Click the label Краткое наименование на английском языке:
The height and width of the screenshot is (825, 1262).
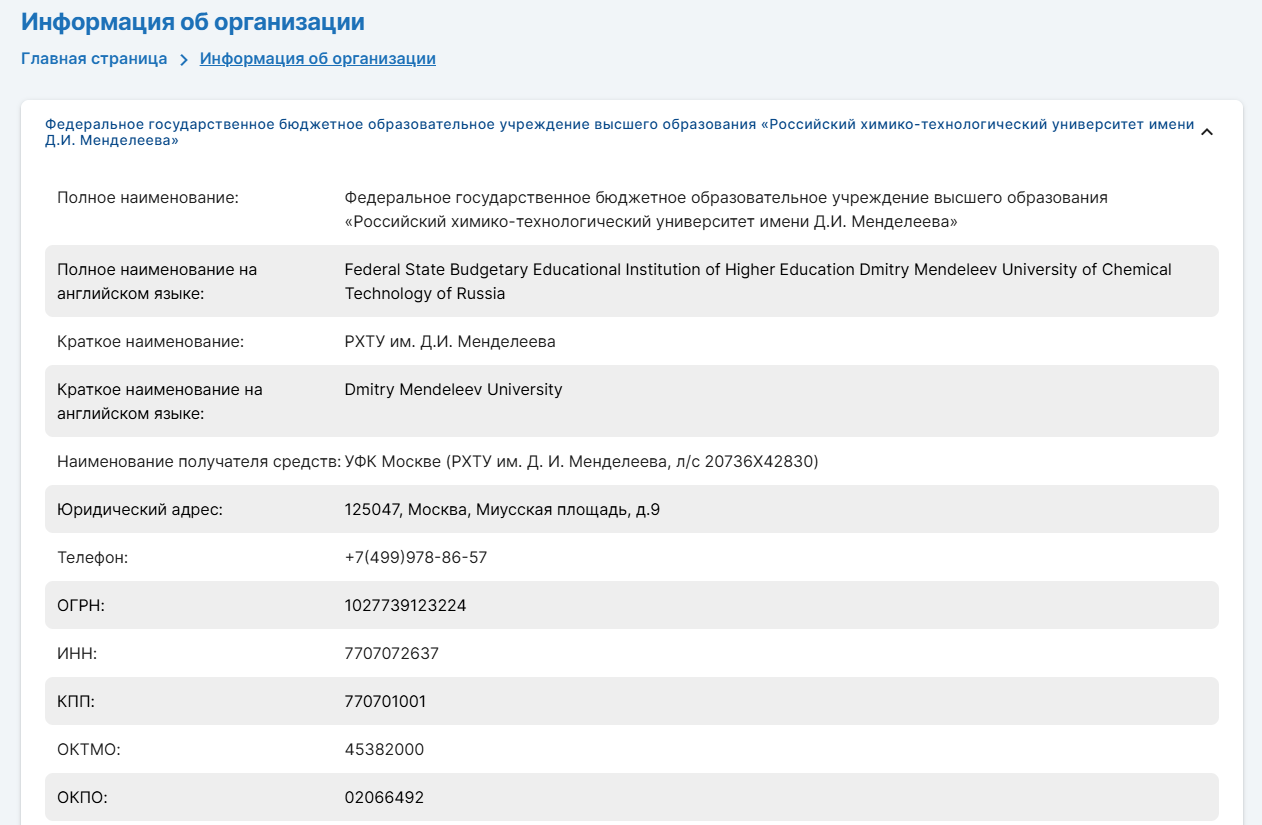click(x=160, y=401)
